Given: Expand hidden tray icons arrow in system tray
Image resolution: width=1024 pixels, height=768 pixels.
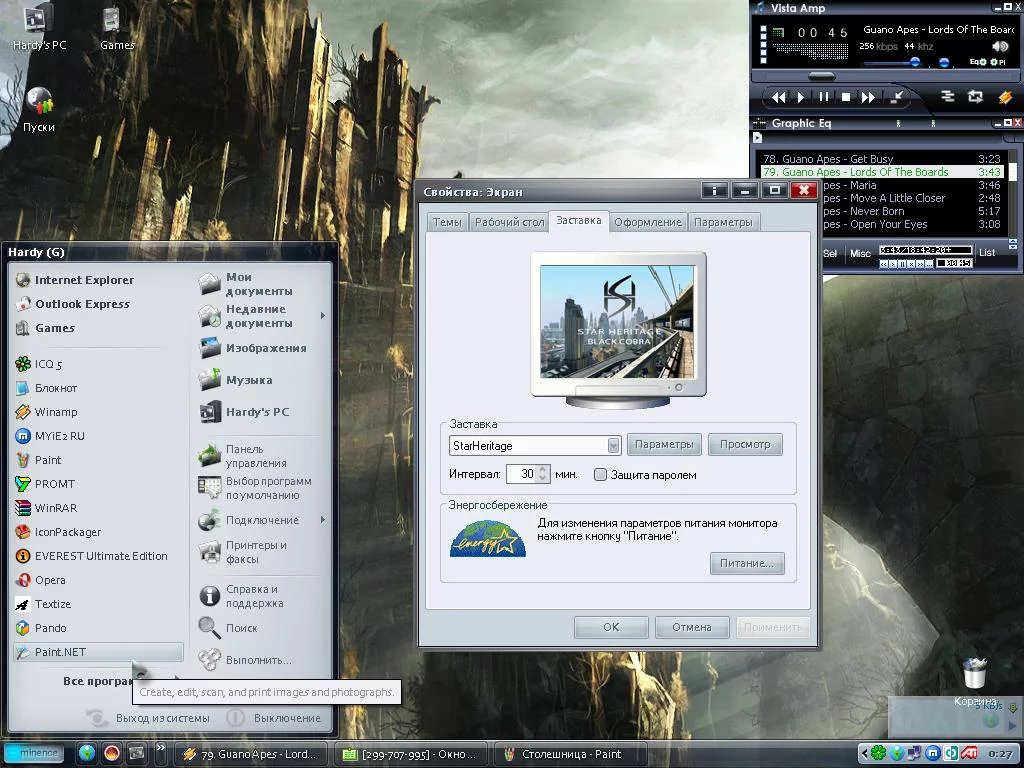Looking at the screenshot, I should coord(865,754).
